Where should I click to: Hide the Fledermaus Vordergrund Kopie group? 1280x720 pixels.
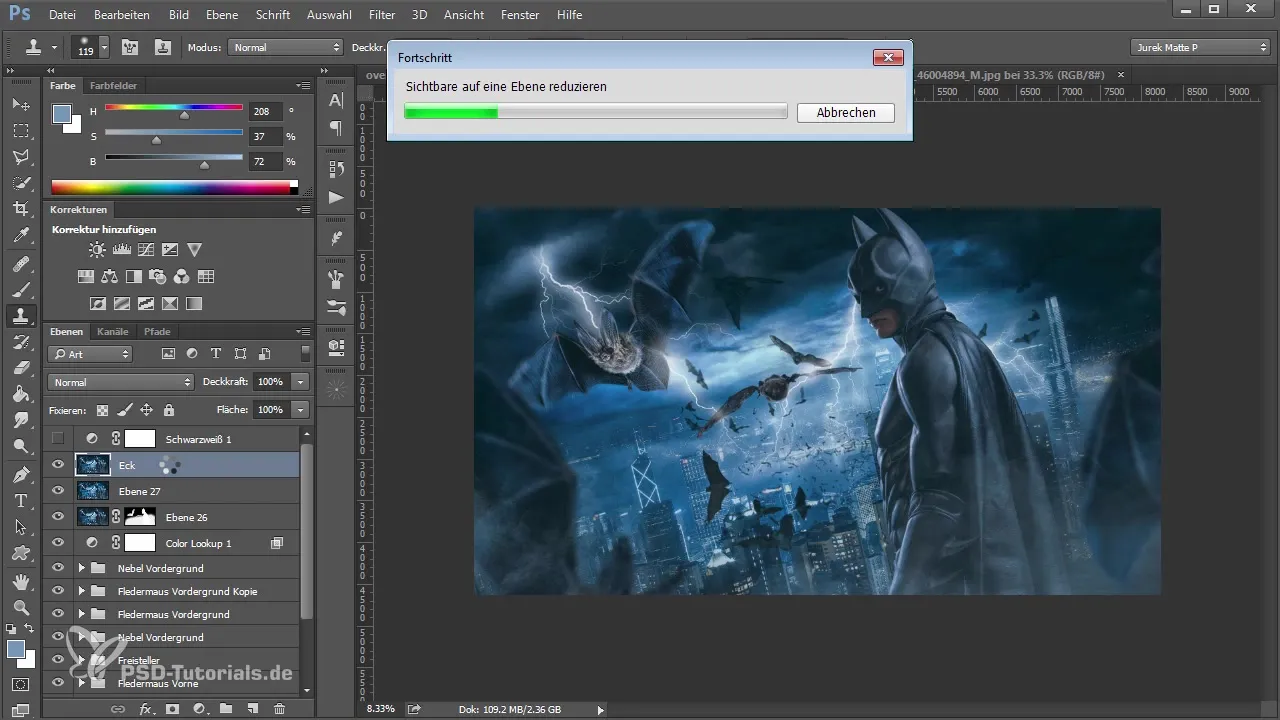click(x=58, y=591)
